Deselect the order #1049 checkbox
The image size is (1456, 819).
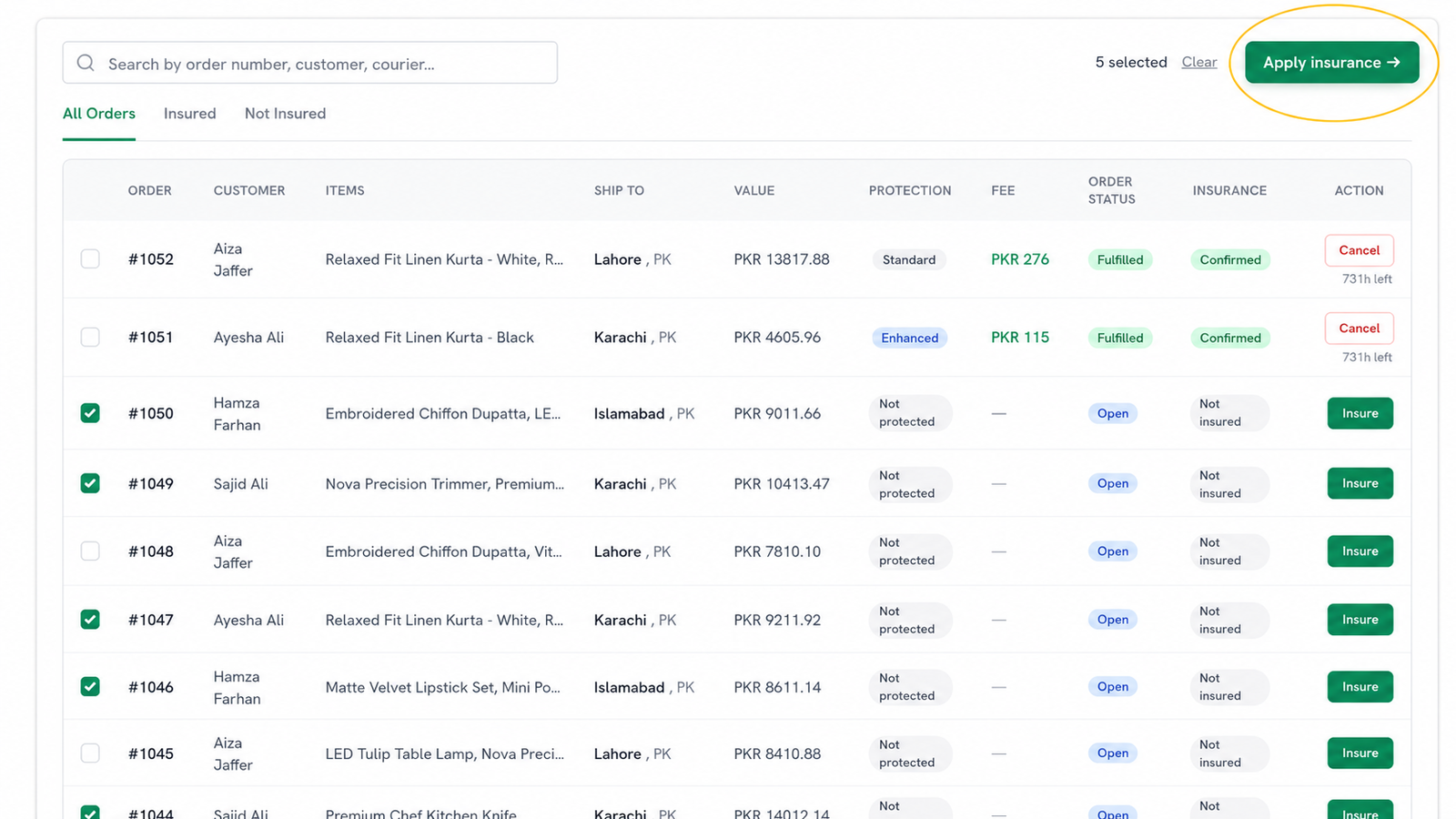pos(90,483)
